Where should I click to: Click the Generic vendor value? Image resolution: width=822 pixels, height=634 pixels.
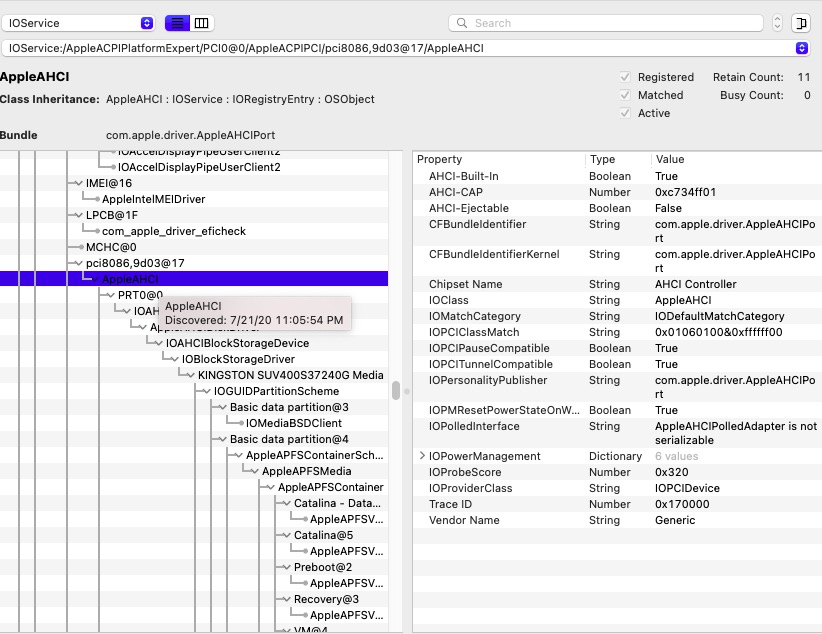click(x=675, y=520)
